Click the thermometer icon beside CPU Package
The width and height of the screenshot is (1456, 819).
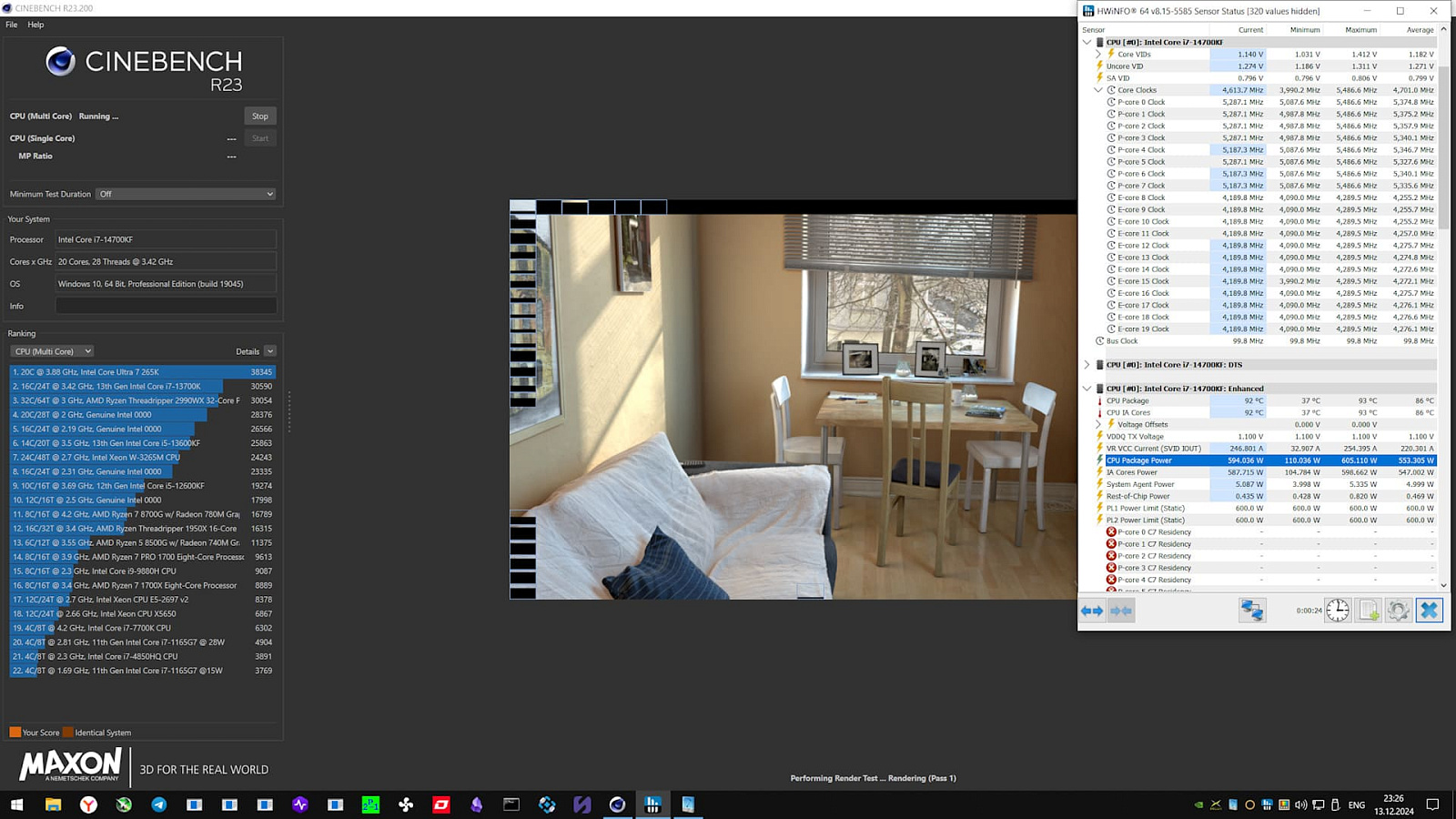(1099, 400)
